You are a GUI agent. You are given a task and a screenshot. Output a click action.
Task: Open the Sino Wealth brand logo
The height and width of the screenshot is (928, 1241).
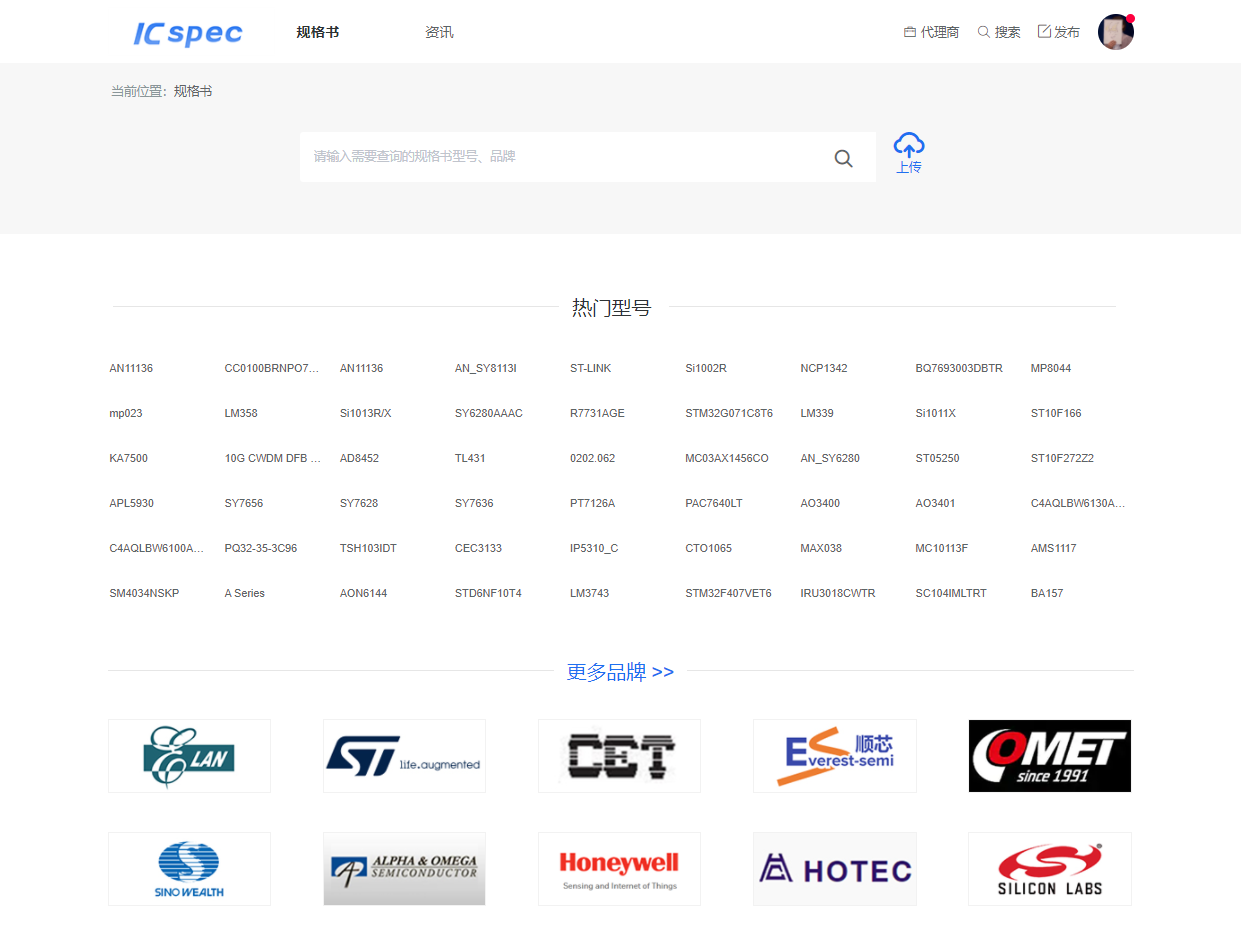(189, 869)
